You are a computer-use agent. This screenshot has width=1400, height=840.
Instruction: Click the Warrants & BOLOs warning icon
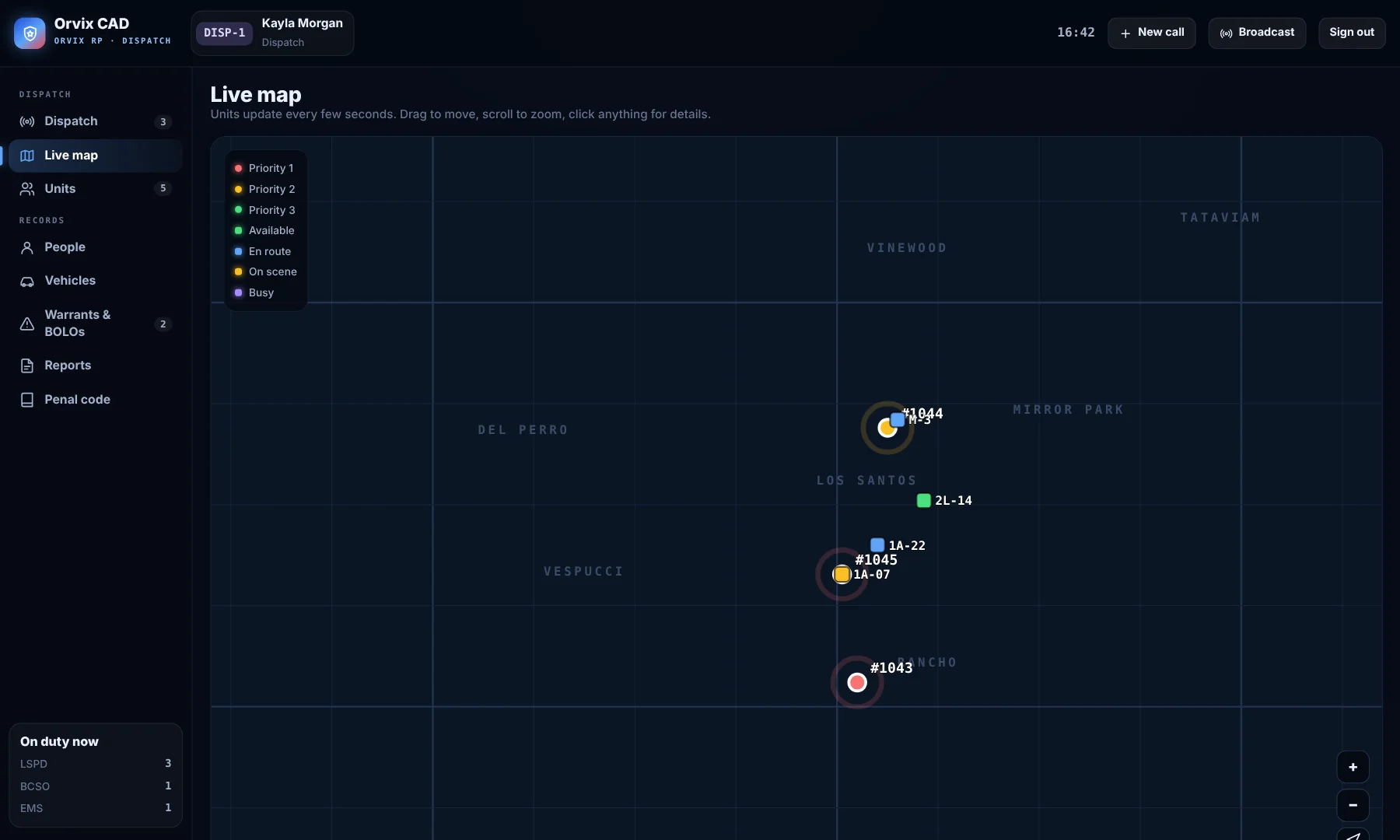(27, 324)
